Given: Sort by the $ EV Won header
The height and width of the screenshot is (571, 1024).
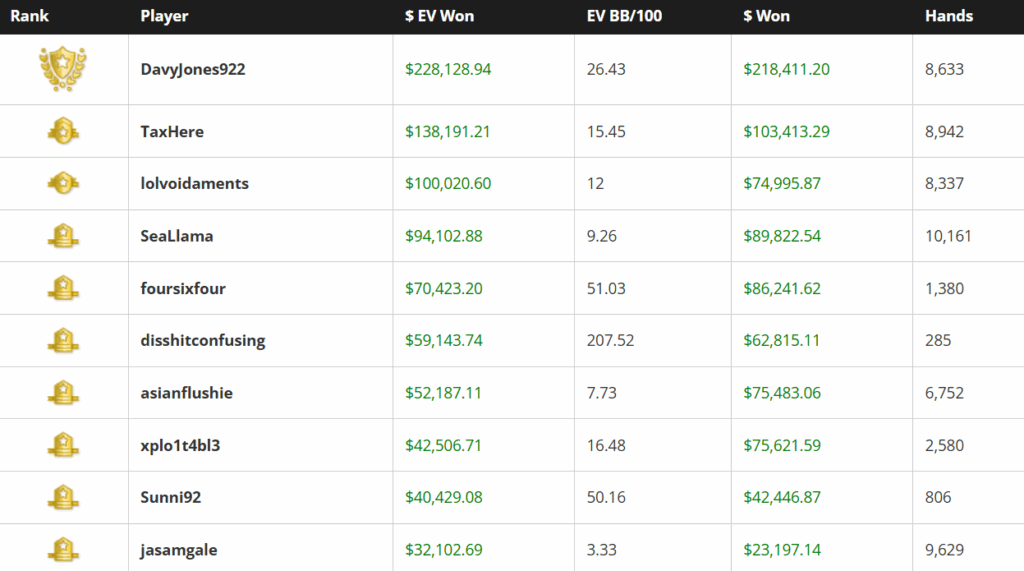Looking at the screenshot, I should (x=441, y=16).
